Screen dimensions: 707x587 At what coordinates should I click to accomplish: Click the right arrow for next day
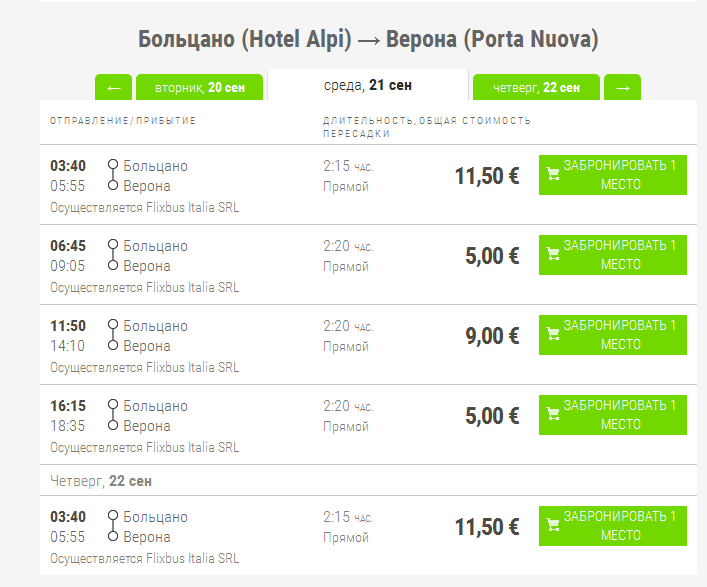point(623,88)
